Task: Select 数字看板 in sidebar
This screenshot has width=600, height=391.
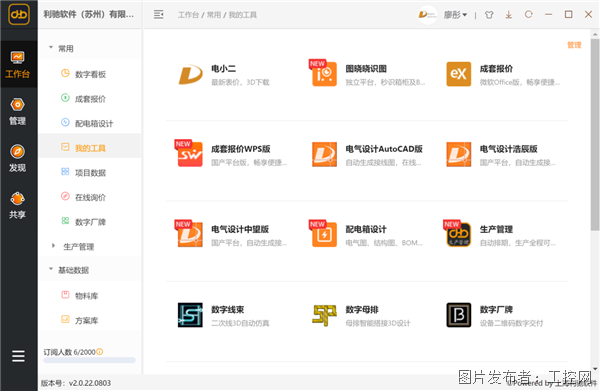Action: (90, 74)
